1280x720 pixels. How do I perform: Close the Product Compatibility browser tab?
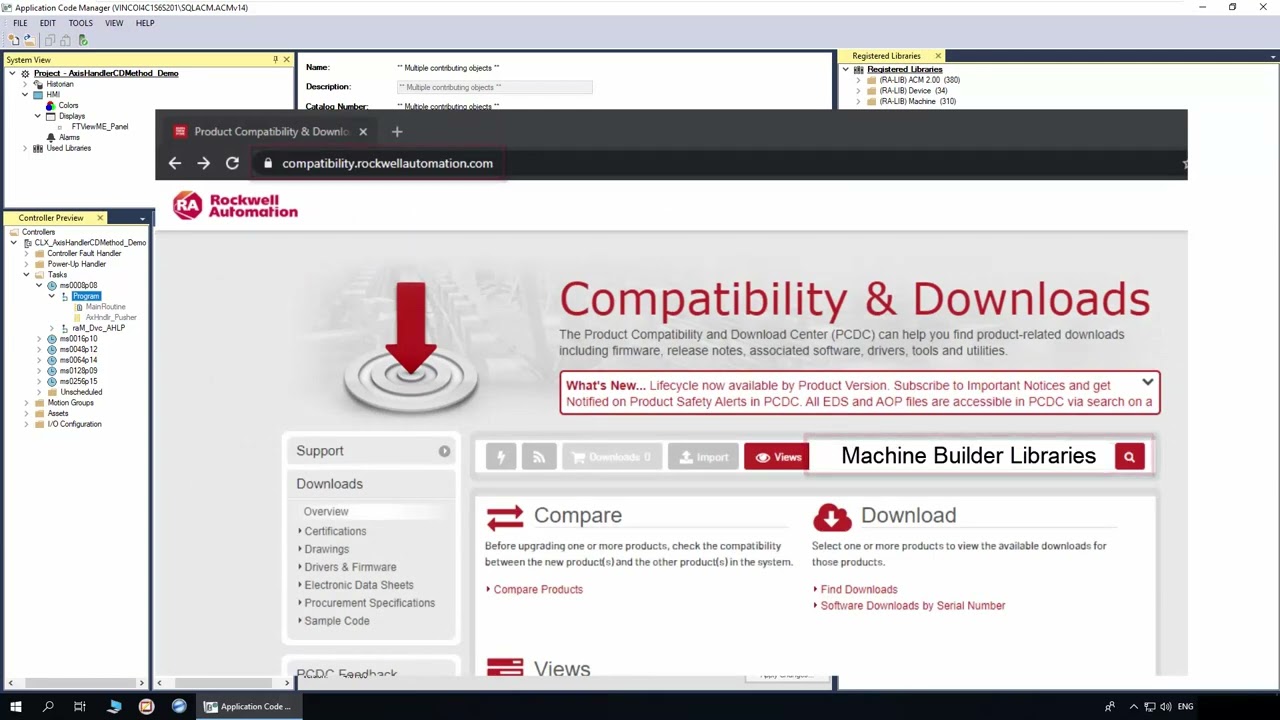363,131
